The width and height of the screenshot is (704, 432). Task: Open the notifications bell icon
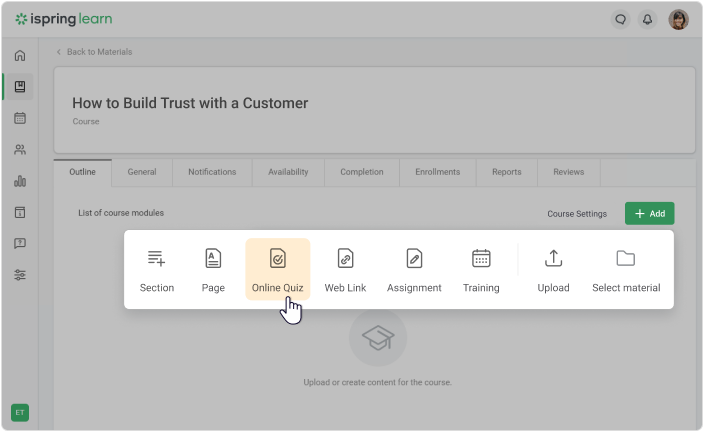[647, 19]
